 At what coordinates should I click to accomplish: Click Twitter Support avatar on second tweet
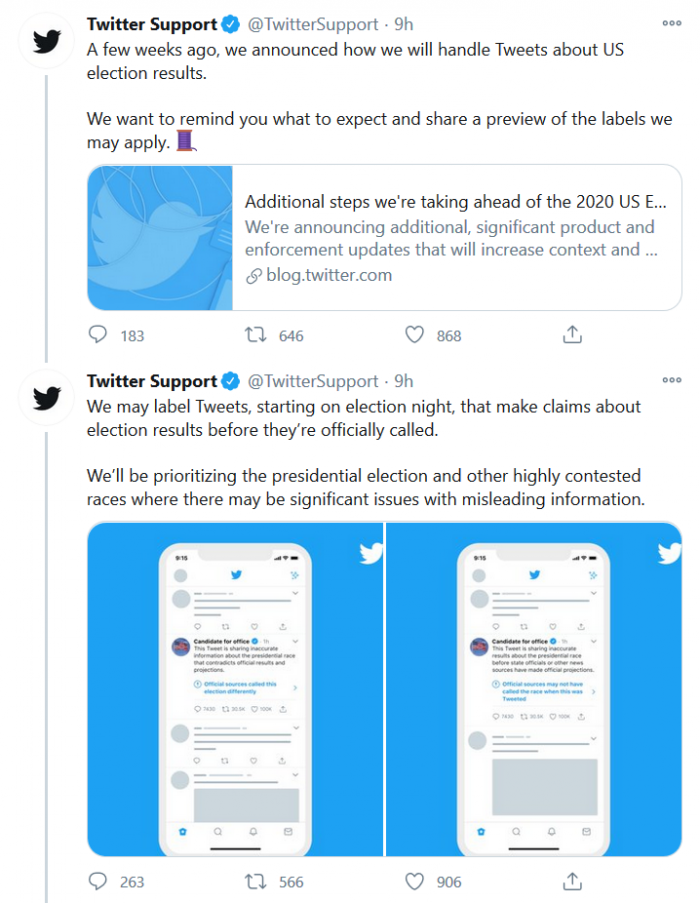click(46, 399)
